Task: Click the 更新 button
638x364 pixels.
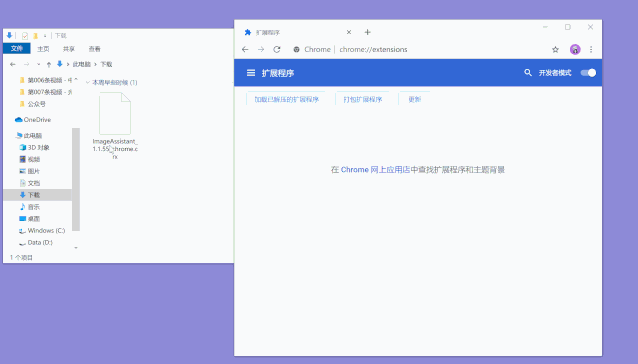Action: click(x=414, y=99)
